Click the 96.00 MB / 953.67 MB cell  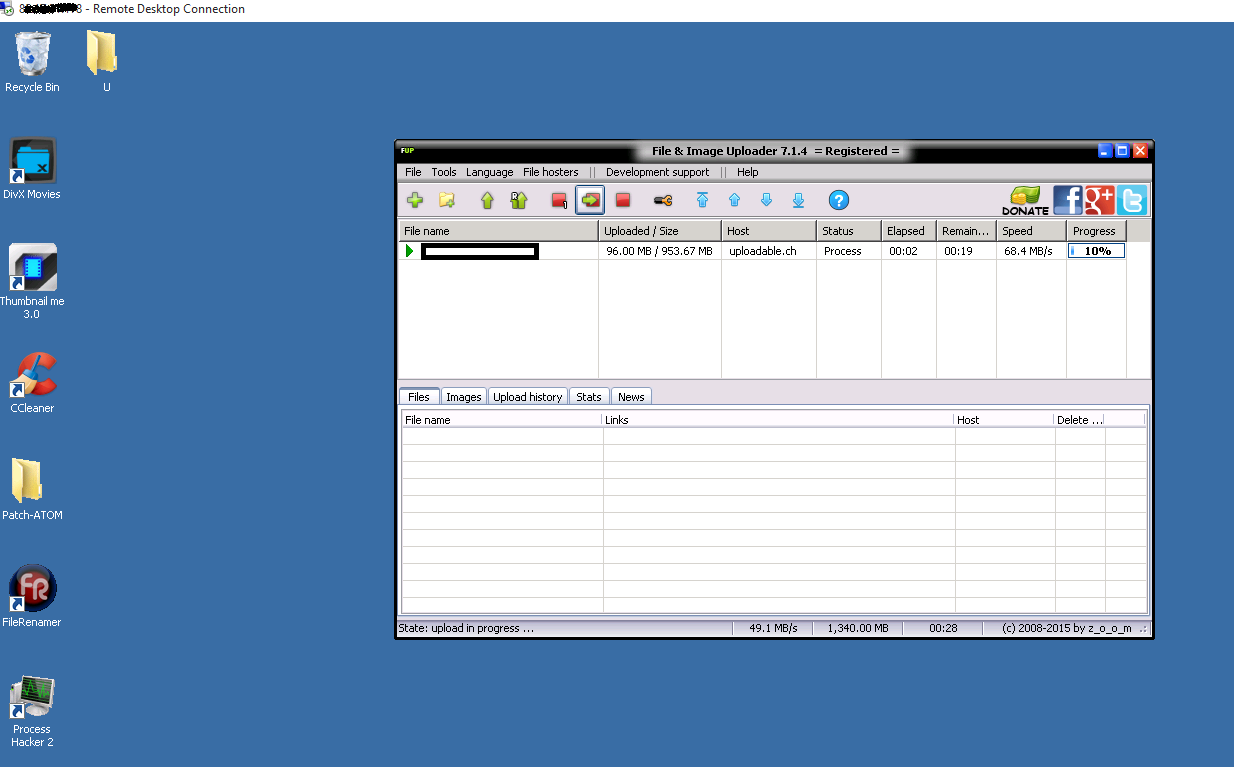point(659,251)
